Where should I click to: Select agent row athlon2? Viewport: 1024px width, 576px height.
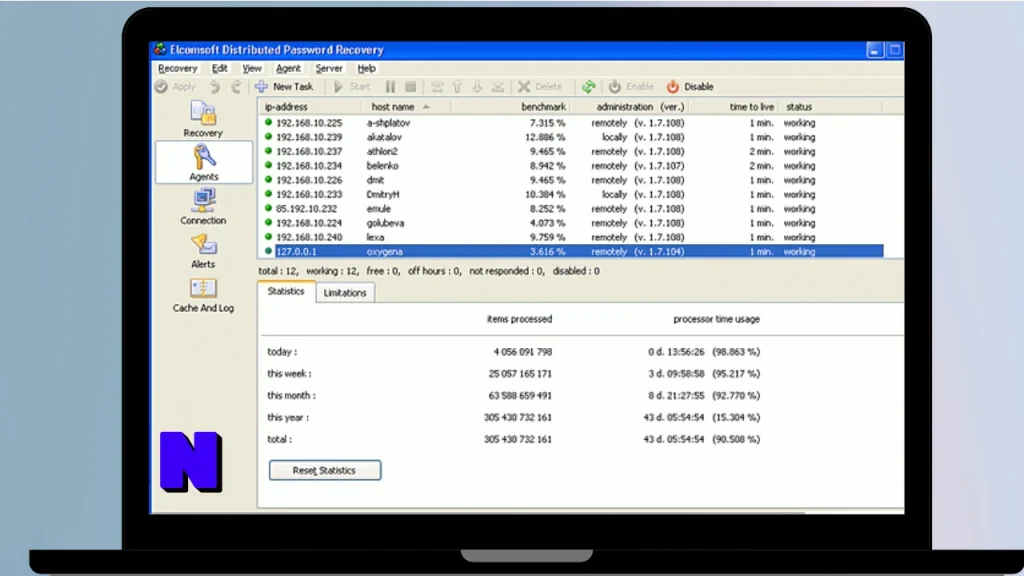(x=571, y=152)
